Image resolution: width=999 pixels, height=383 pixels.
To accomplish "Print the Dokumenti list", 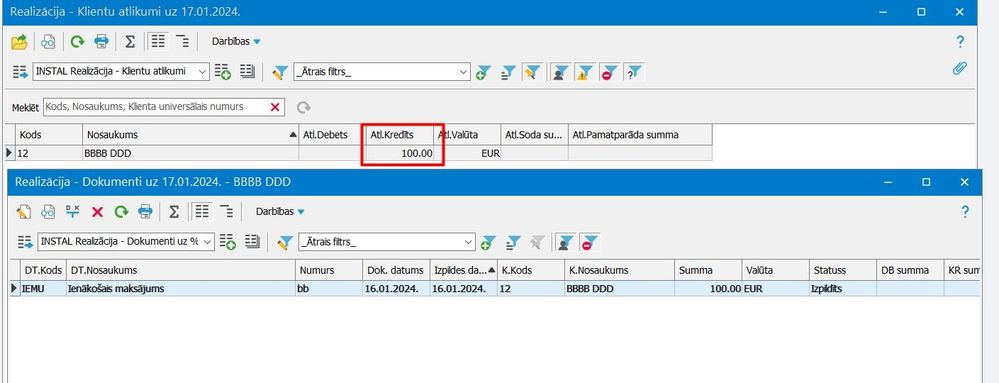I will point(145,212).
